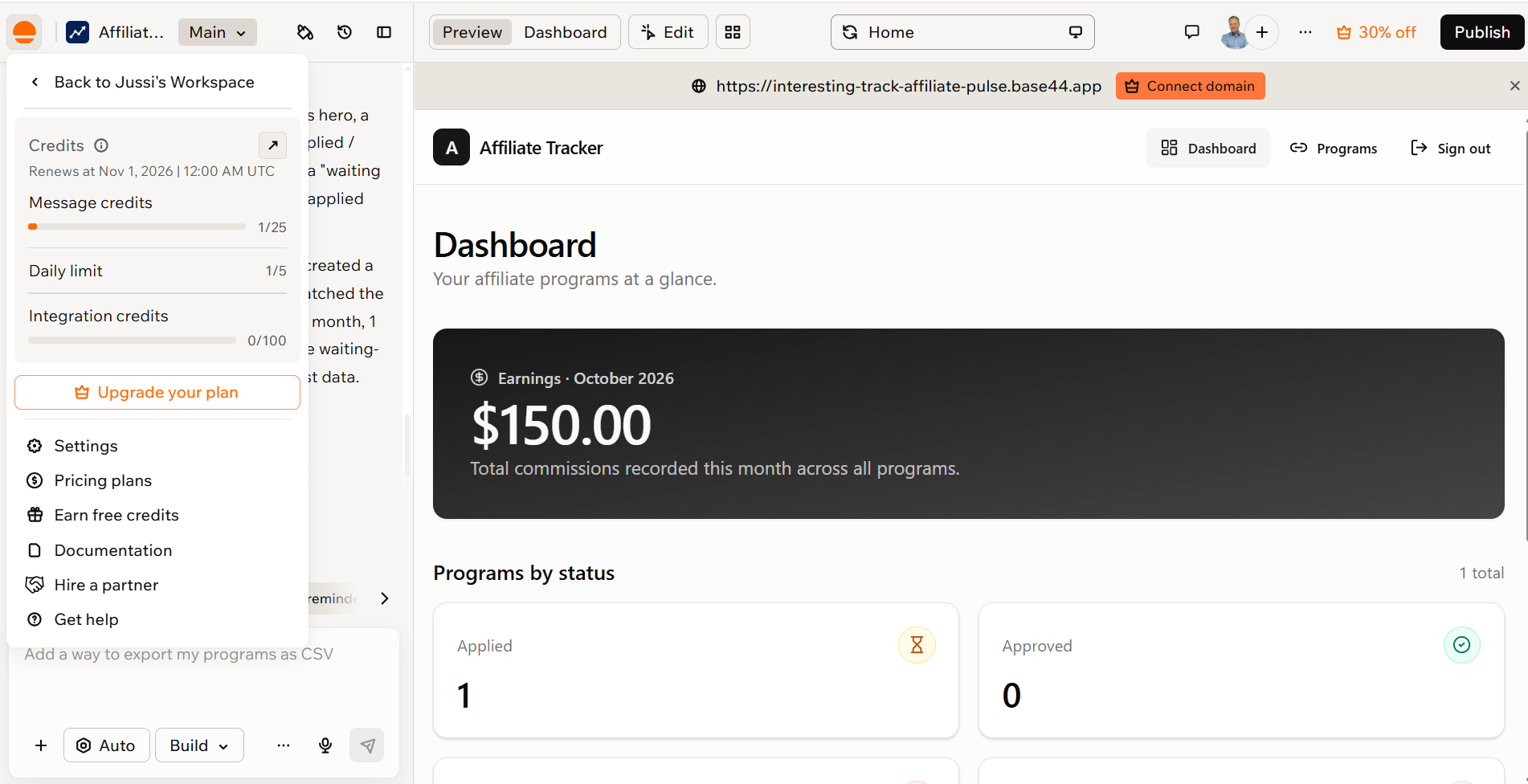This screenshot has width=1528, height=784.
Task: Click the app URL link
Action: [909, 86]
